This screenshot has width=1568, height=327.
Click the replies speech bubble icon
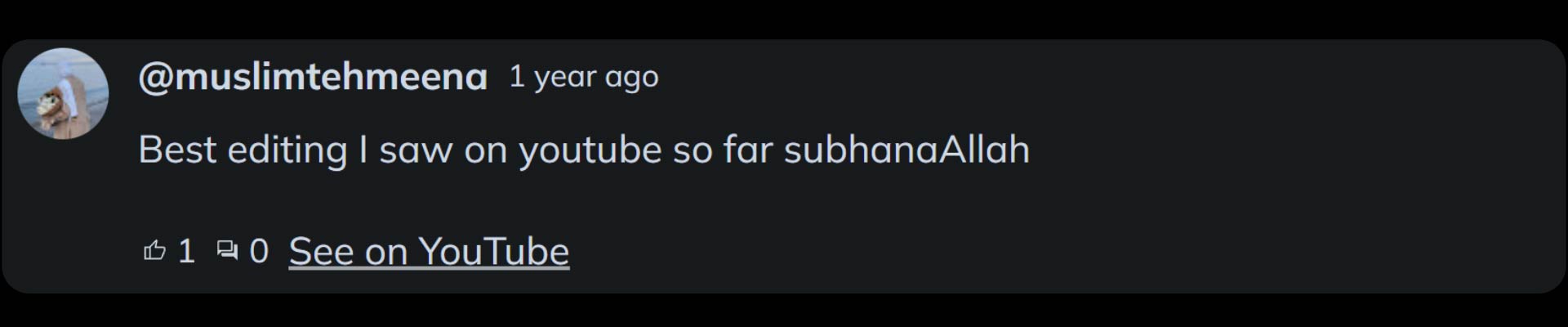coord(227,250)
